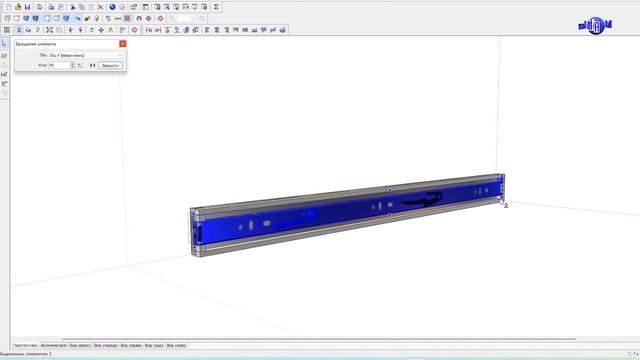Open a project with the yellow folder icon
This screenshot has width=640, height=360.
pyautogui.click(x=18, y=7)
